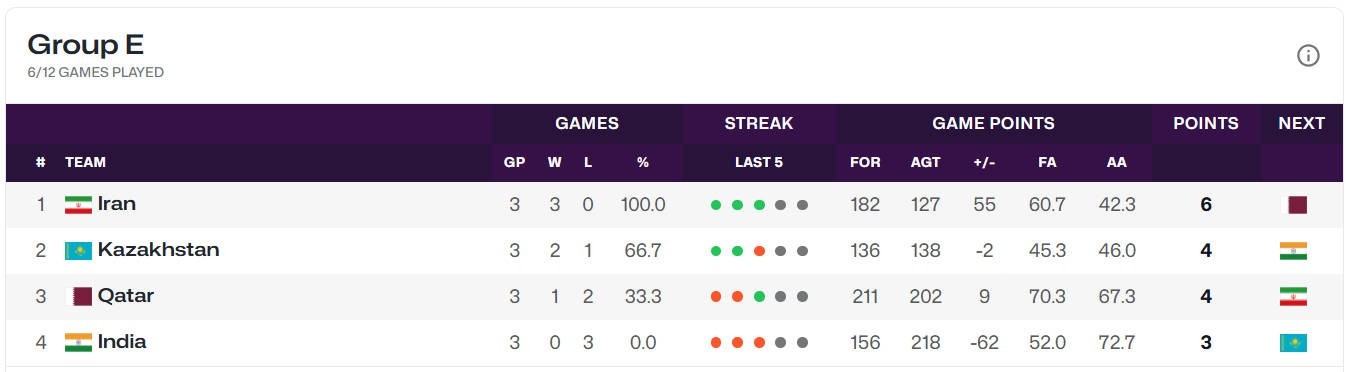Click the POINTS column header

pos(1205,124)
